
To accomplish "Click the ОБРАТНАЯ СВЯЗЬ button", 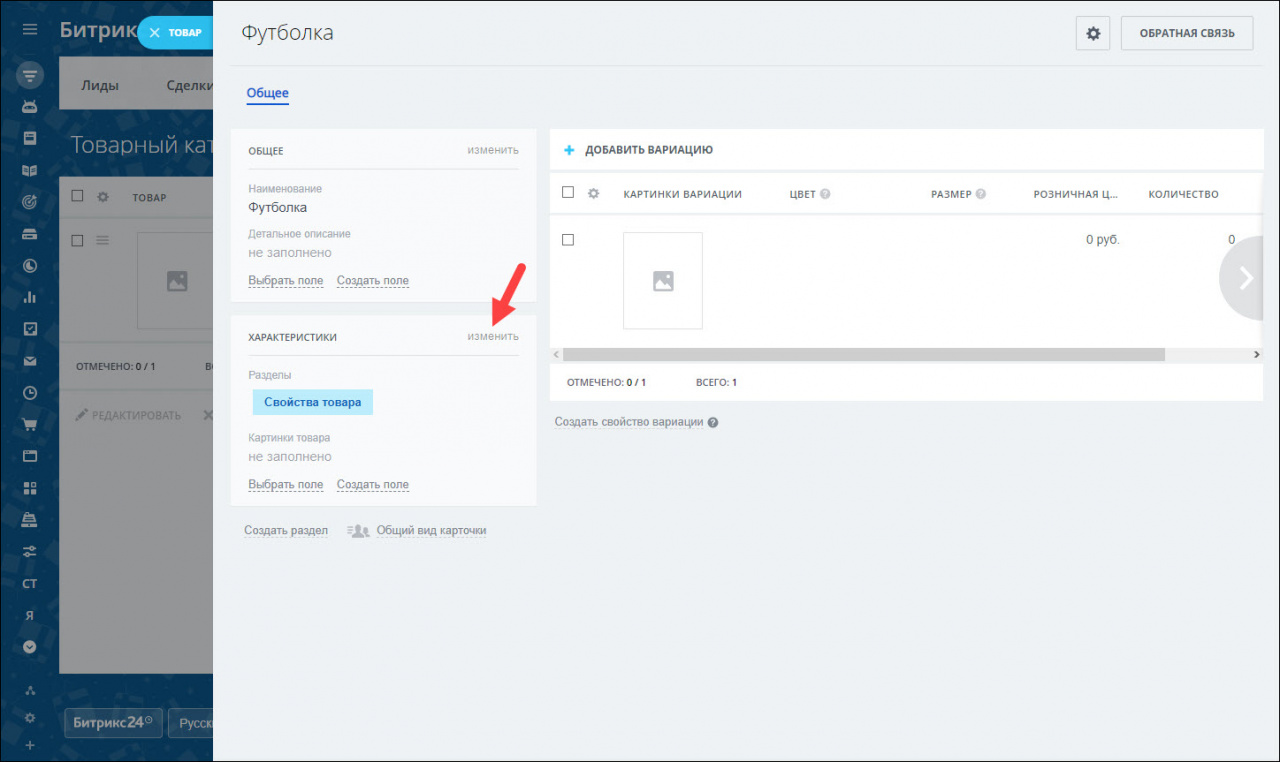I will coord(1188,33).
